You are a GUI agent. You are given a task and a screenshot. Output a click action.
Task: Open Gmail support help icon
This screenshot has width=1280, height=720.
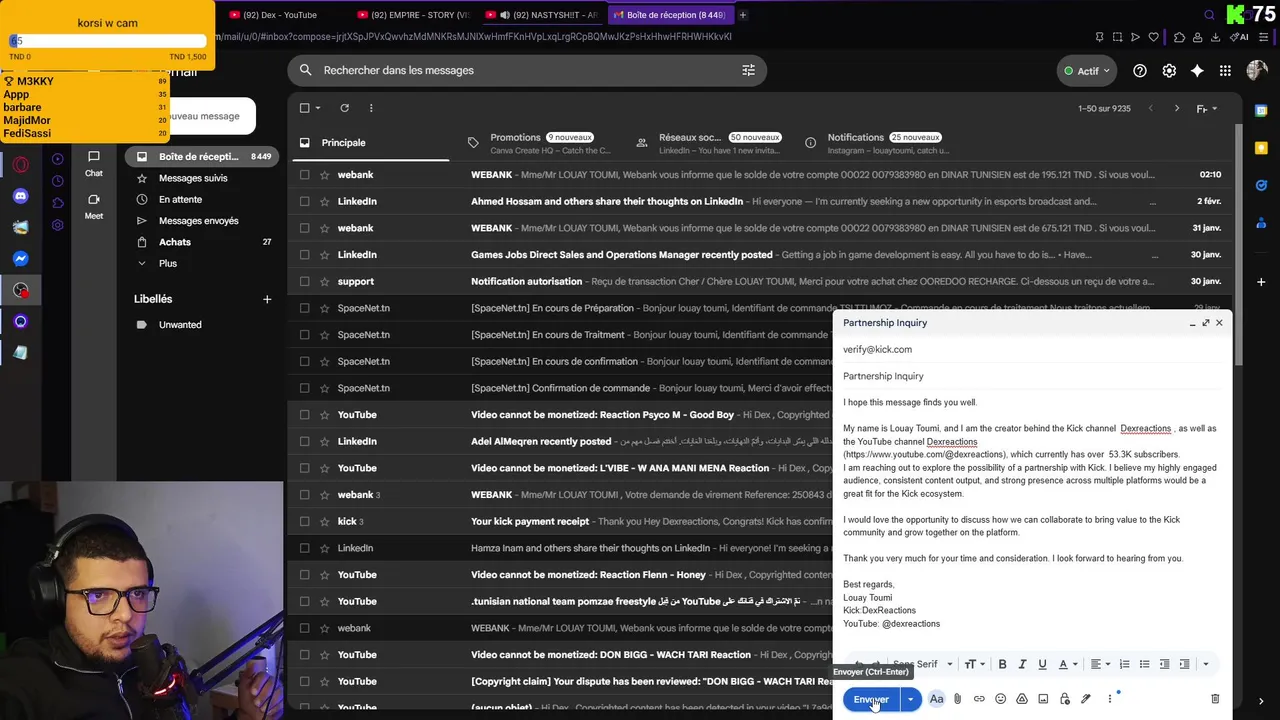click(x=1140, y=71)
